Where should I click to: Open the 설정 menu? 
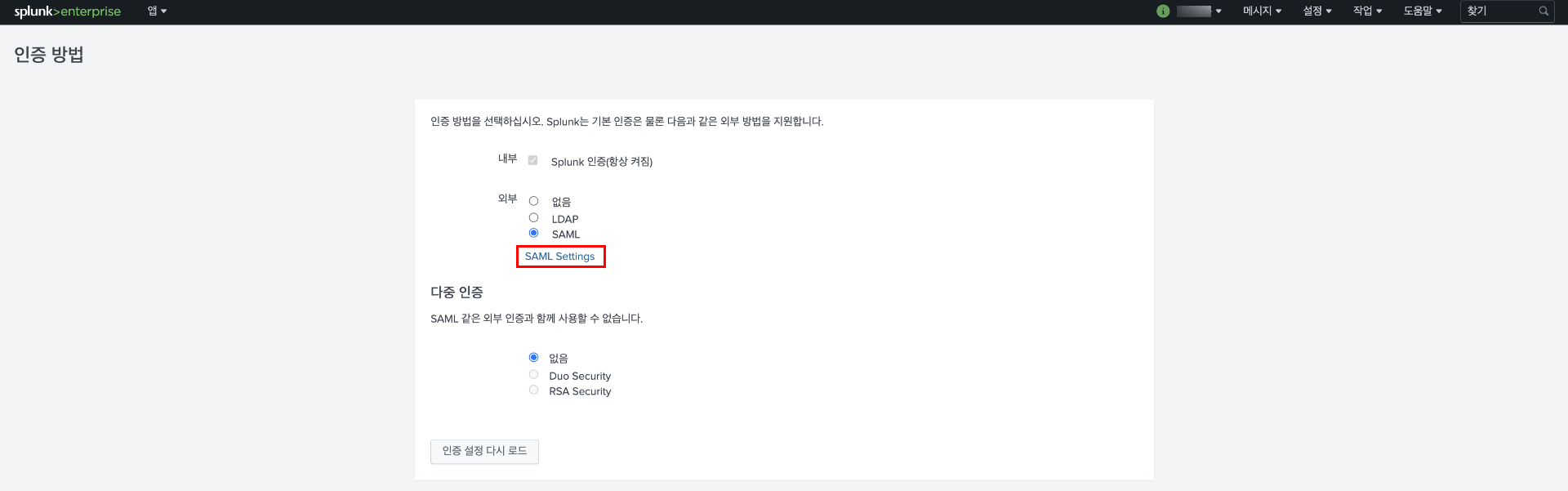tap(1316, 11)
